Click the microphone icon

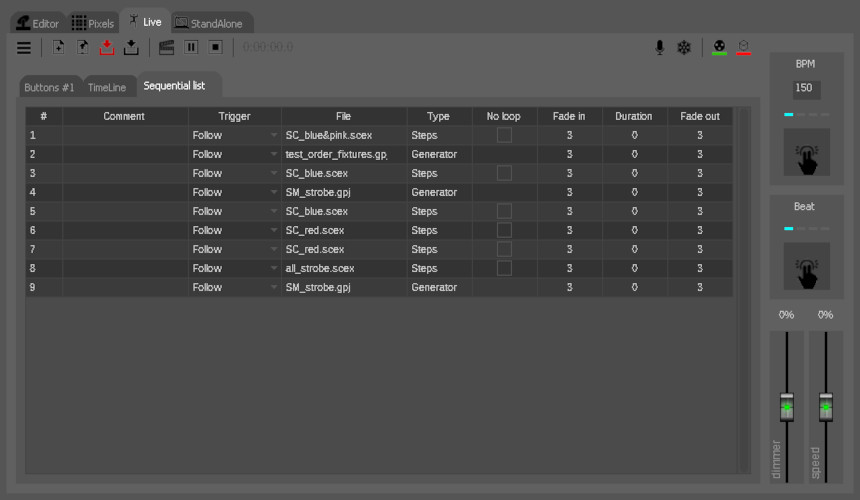[659, 47]
